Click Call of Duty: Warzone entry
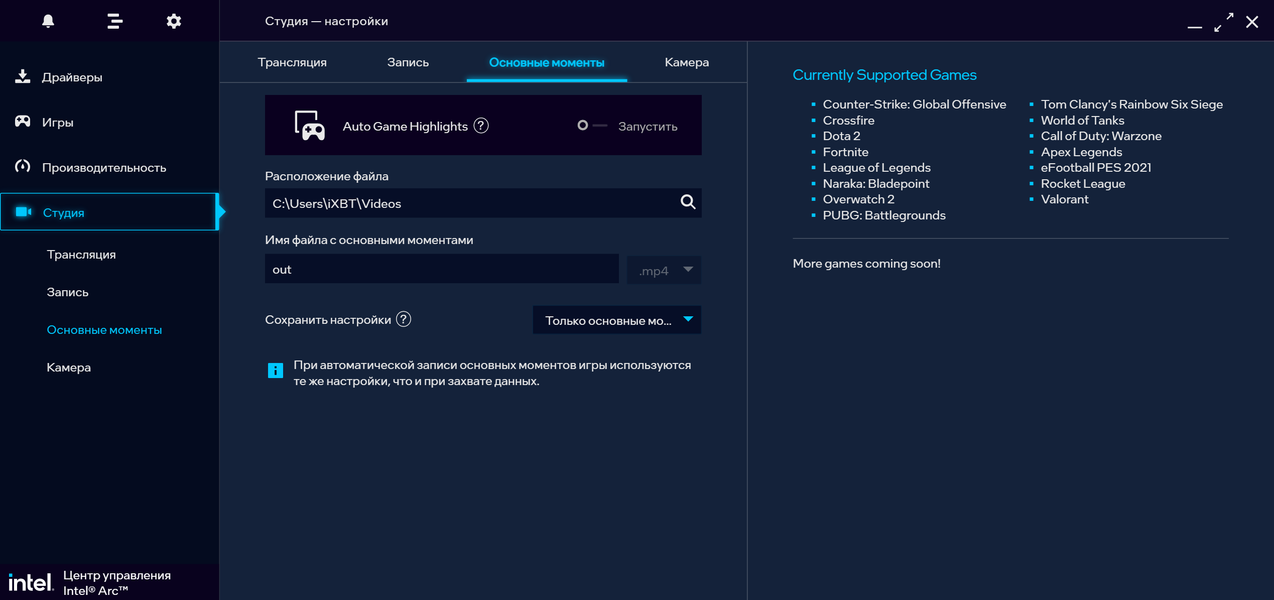Screen dimensions: 1274x600 point(1101,136)
